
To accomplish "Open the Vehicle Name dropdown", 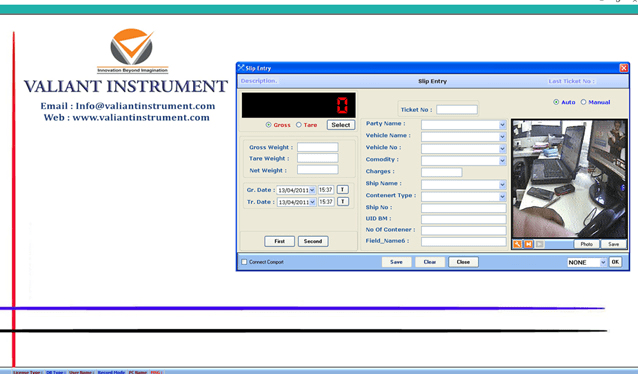I will click(x=503, y=137).
